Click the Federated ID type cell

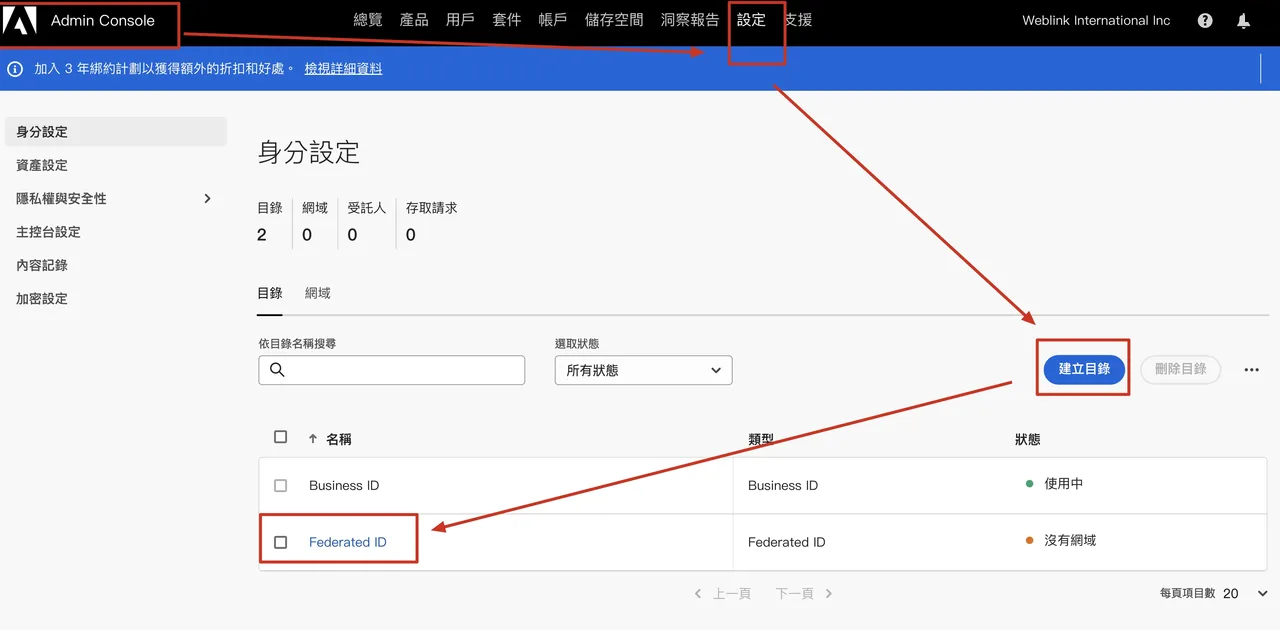[787, 542]
